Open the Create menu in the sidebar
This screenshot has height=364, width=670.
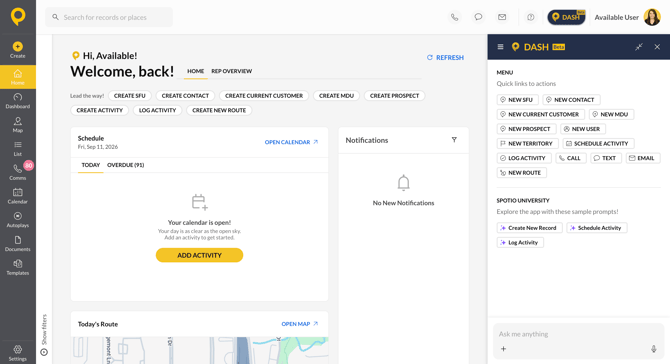click(18, 50)
